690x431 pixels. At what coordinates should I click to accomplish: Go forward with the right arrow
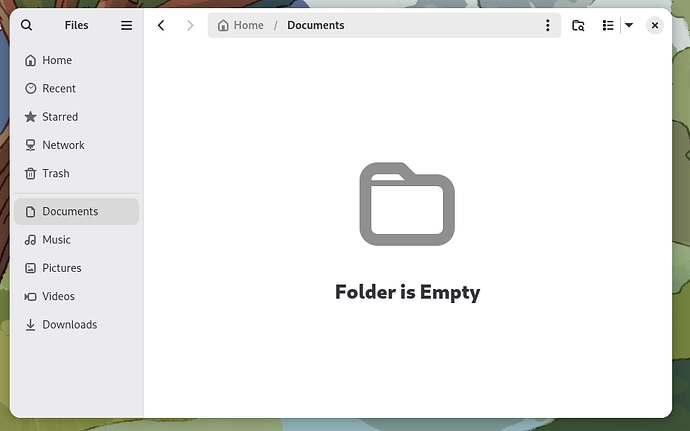(190, 25)
